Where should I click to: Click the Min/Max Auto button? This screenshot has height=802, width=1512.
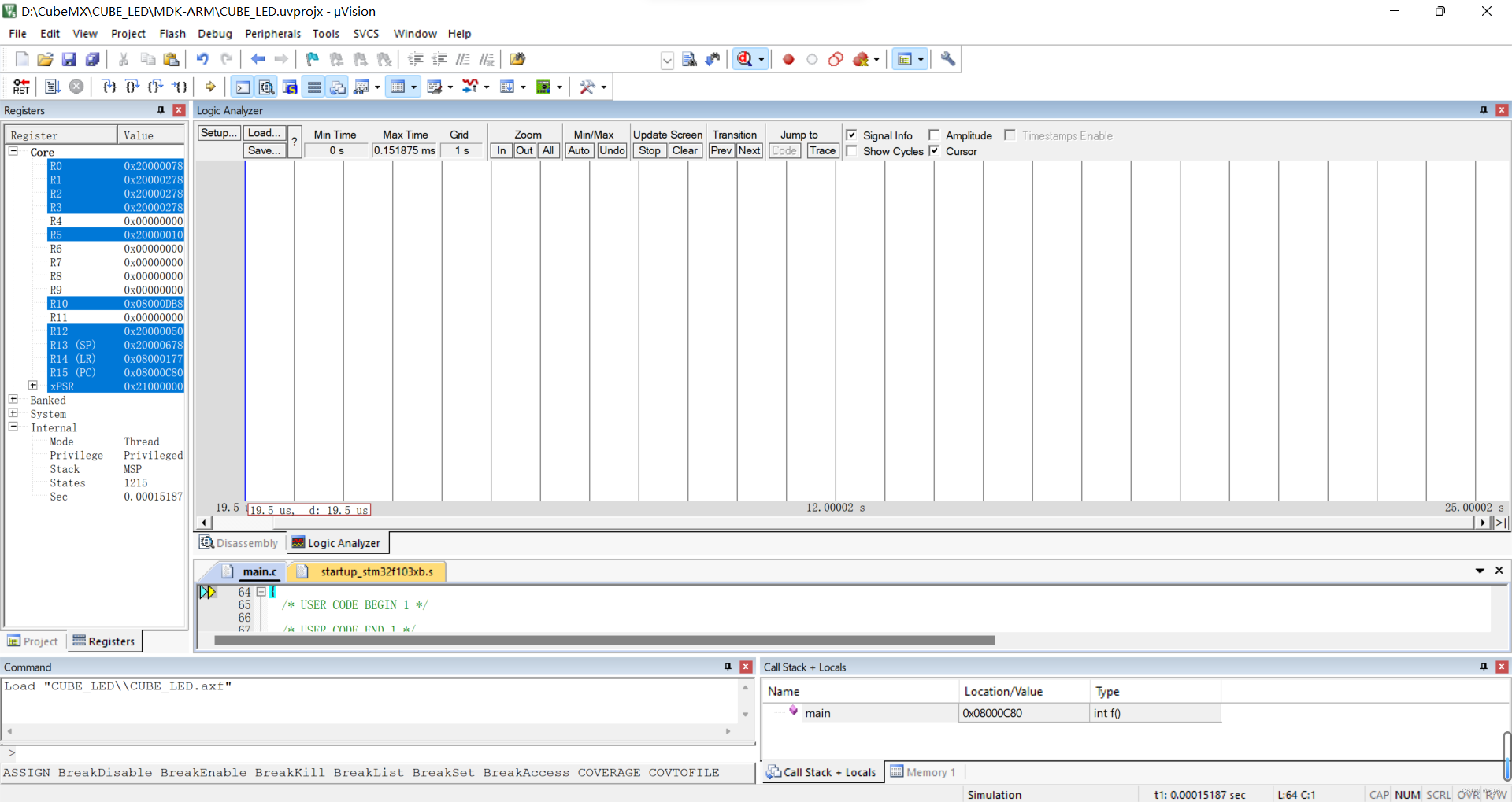[x=579, y=151]
